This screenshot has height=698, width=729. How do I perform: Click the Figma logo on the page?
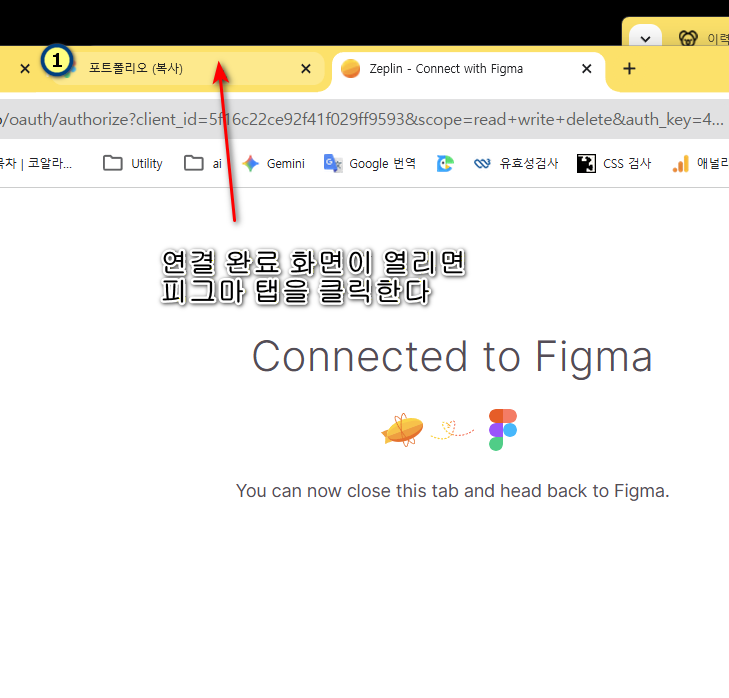pyautogui.click(x=503, y=429)
